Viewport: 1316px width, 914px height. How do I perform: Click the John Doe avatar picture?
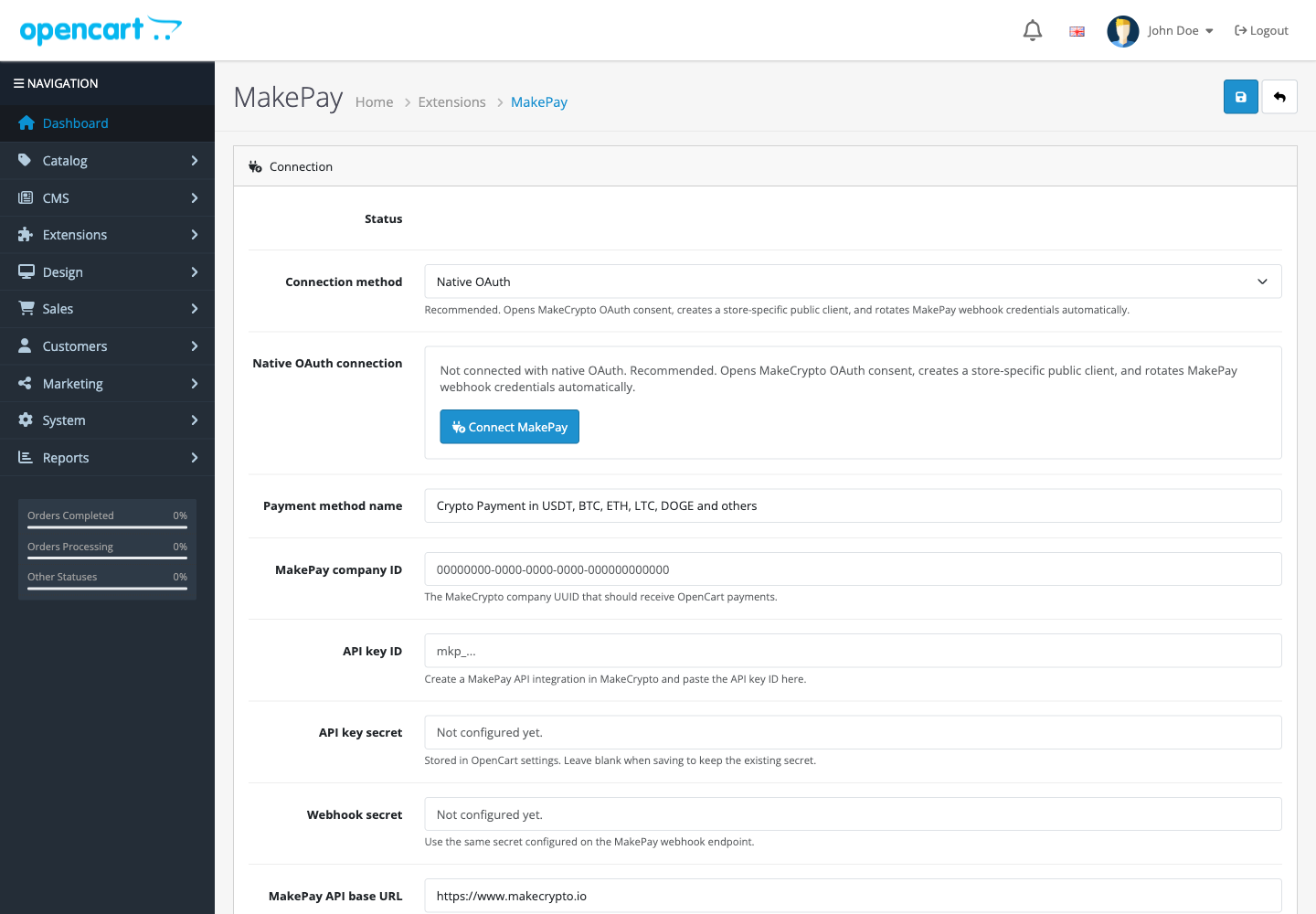1122,31
